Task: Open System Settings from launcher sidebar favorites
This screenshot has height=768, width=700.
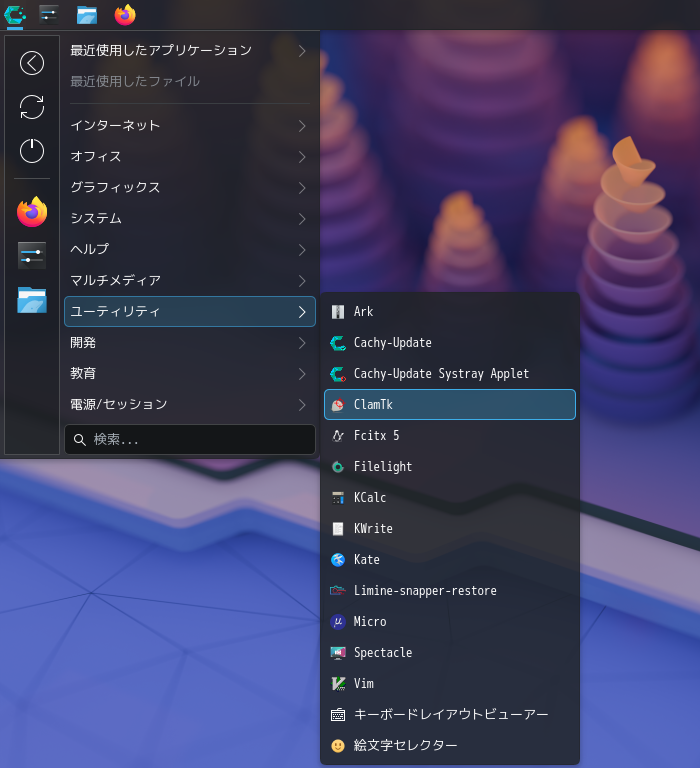Action: click(32, 255)
